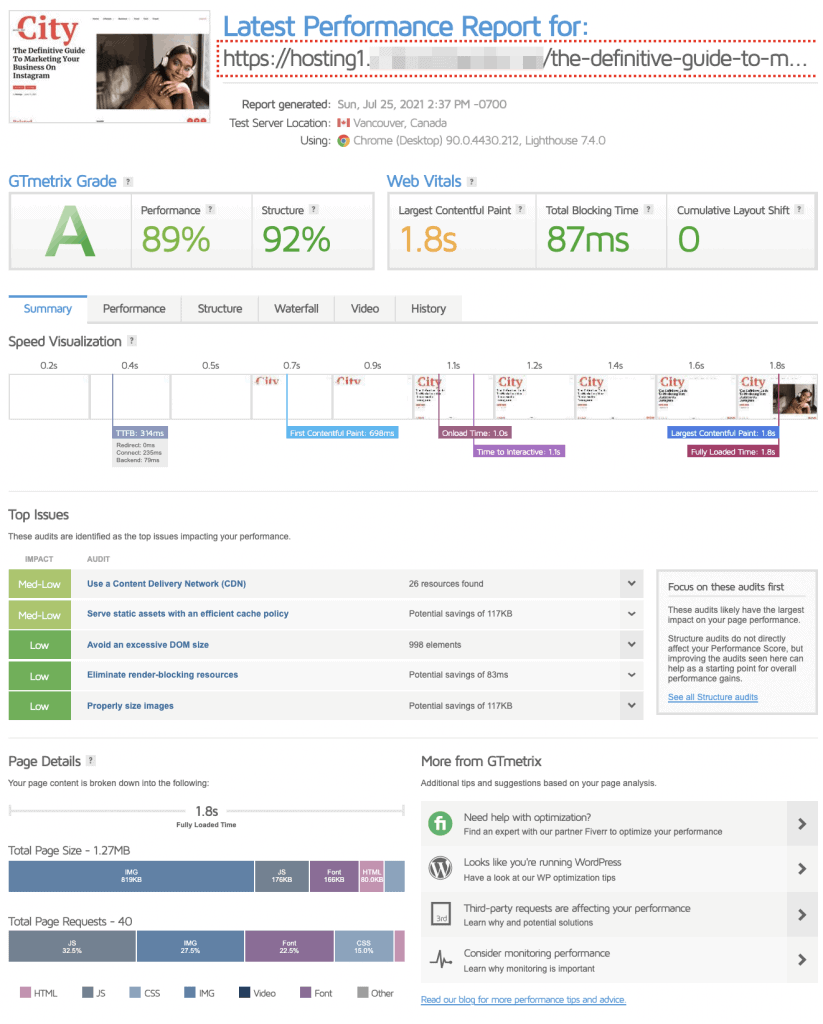
Task: Click the Fiverr icon for optimization help
Action: [x=440, y=824]
